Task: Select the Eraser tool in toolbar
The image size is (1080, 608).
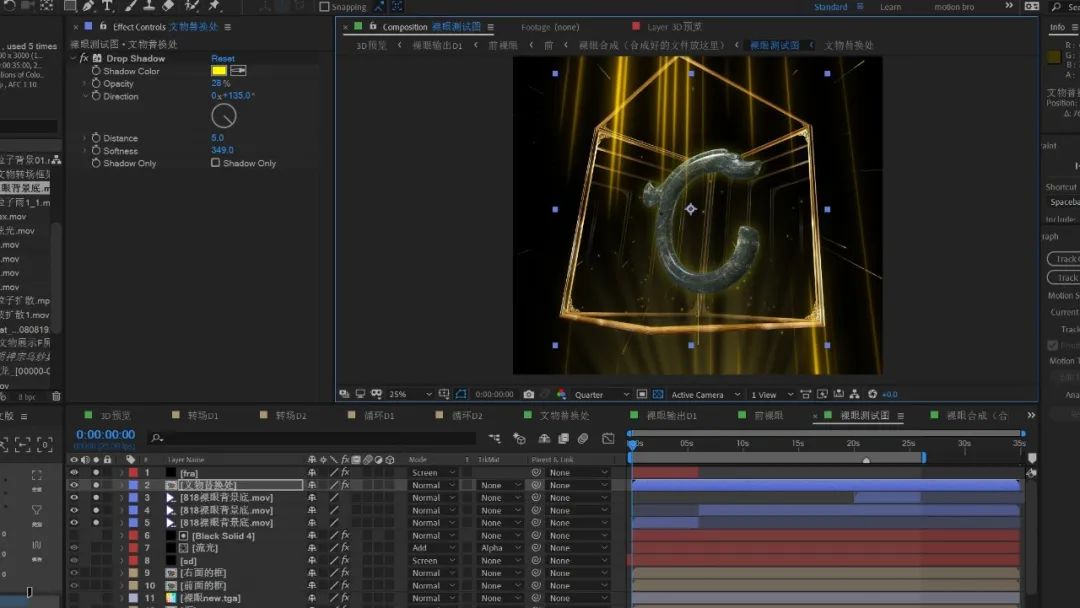Action: pos(167,6)
